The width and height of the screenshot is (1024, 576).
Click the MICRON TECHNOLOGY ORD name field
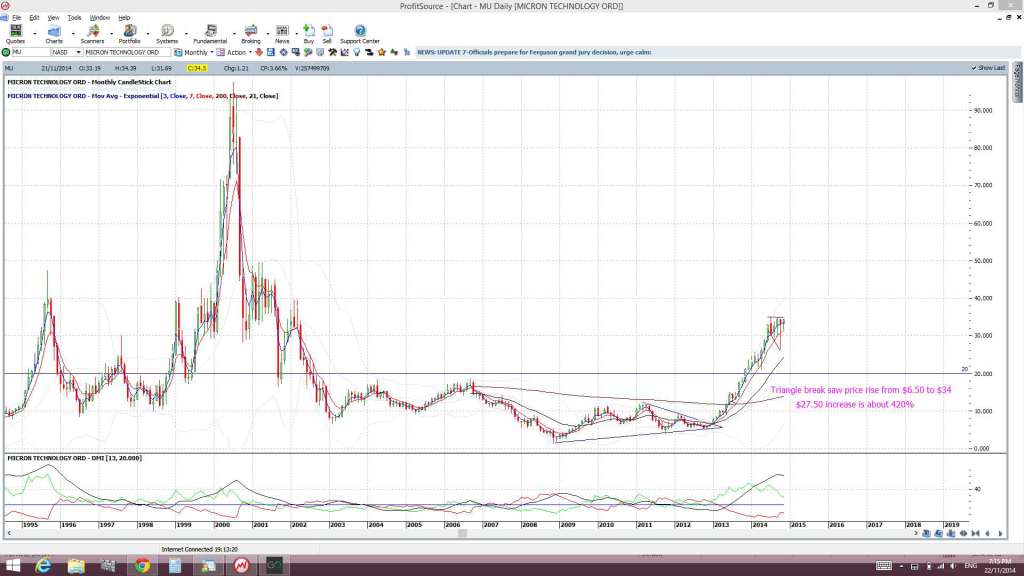[x=127, y=52]
